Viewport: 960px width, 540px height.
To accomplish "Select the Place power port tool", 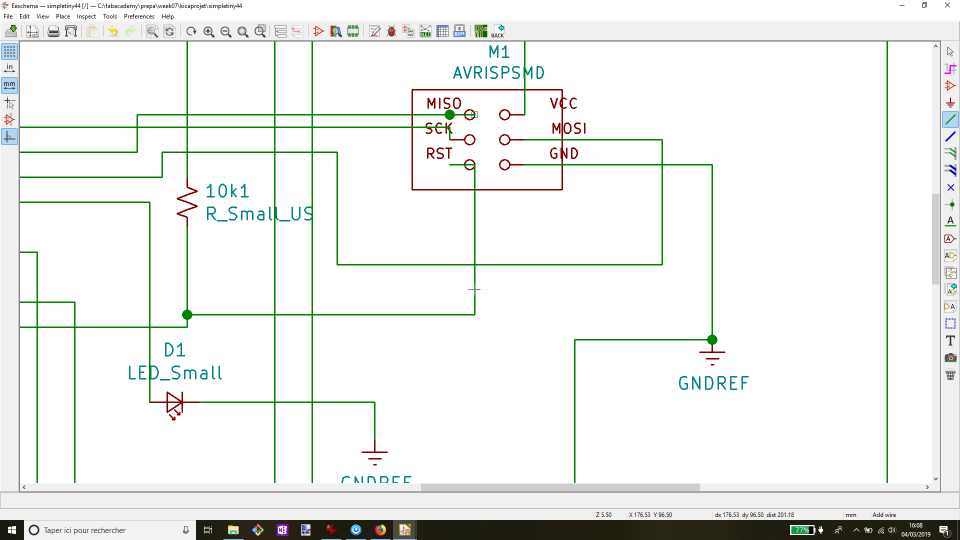I will pos(950,102).
